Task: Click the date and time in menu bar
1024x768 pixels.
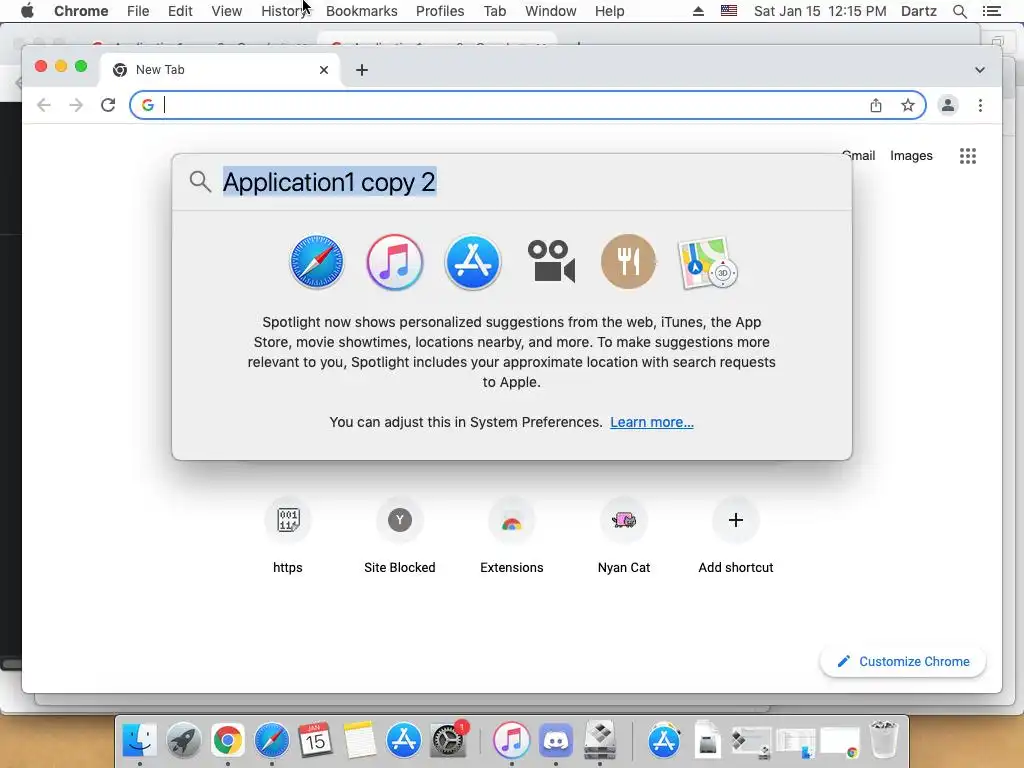Action: coord(820,11)
